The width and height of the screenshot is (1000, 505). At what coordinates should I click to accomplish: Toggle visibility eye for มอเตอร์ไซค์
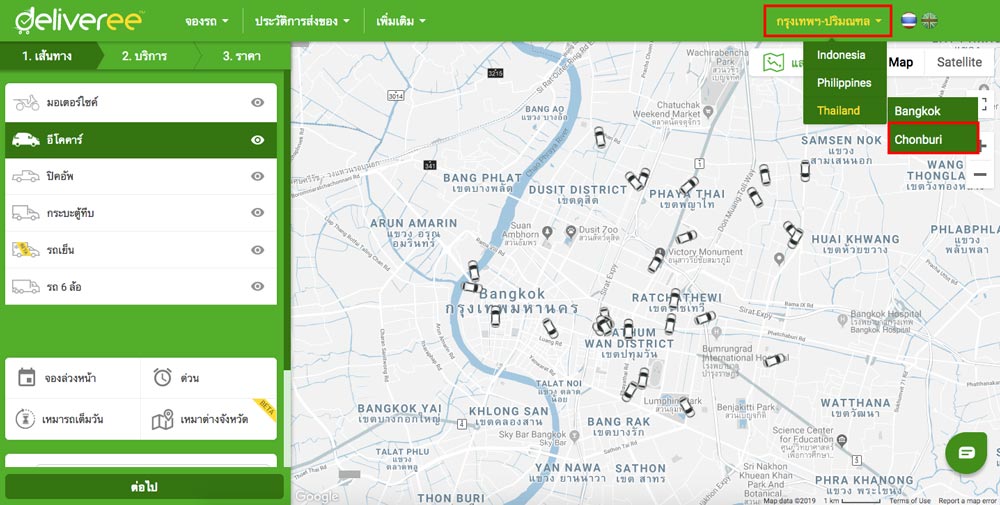point(257,102)
